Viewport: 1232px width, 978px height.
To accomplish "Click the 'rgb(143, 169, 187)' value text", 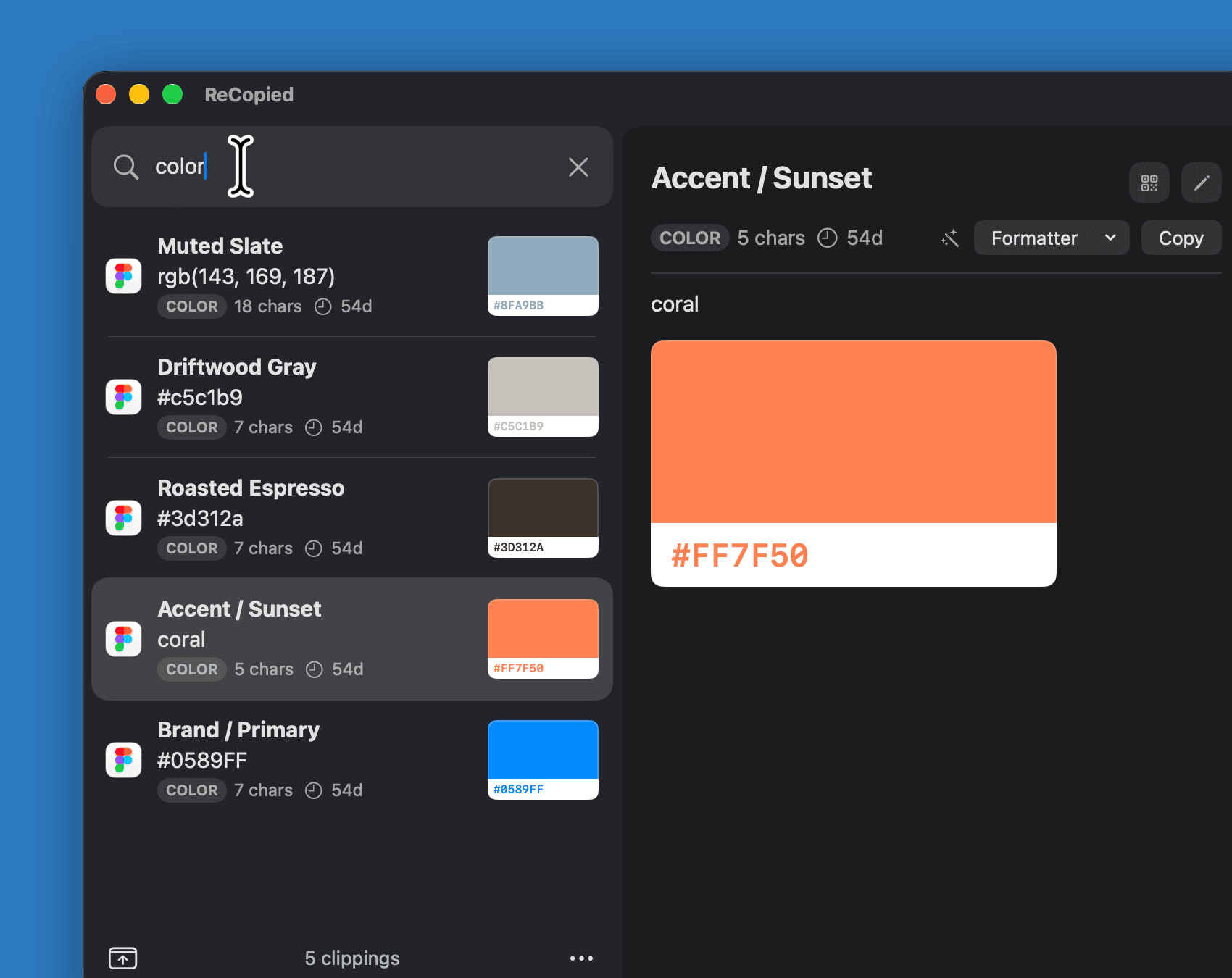I will (x=246, y=277).
